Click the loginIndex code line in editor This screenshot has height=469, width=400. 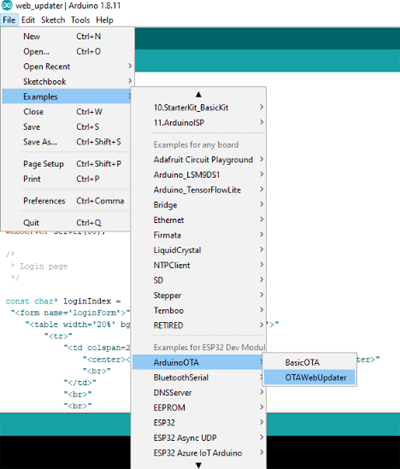[63, 301]
